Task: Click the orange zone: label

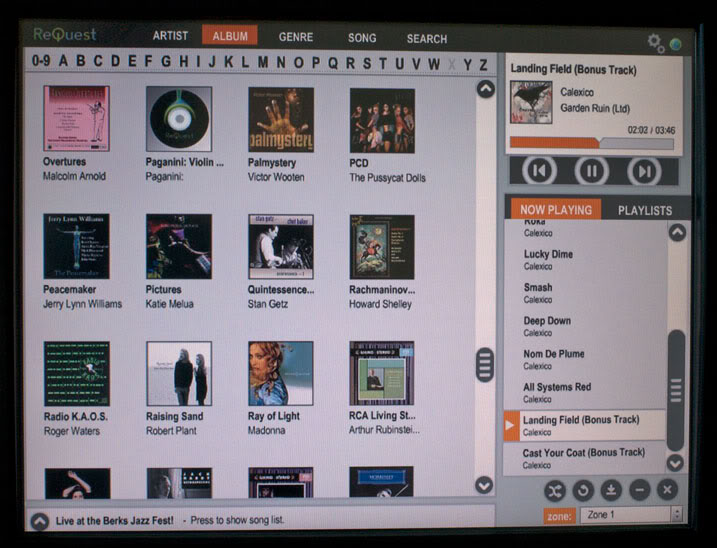Action: (x=560, y=516)
